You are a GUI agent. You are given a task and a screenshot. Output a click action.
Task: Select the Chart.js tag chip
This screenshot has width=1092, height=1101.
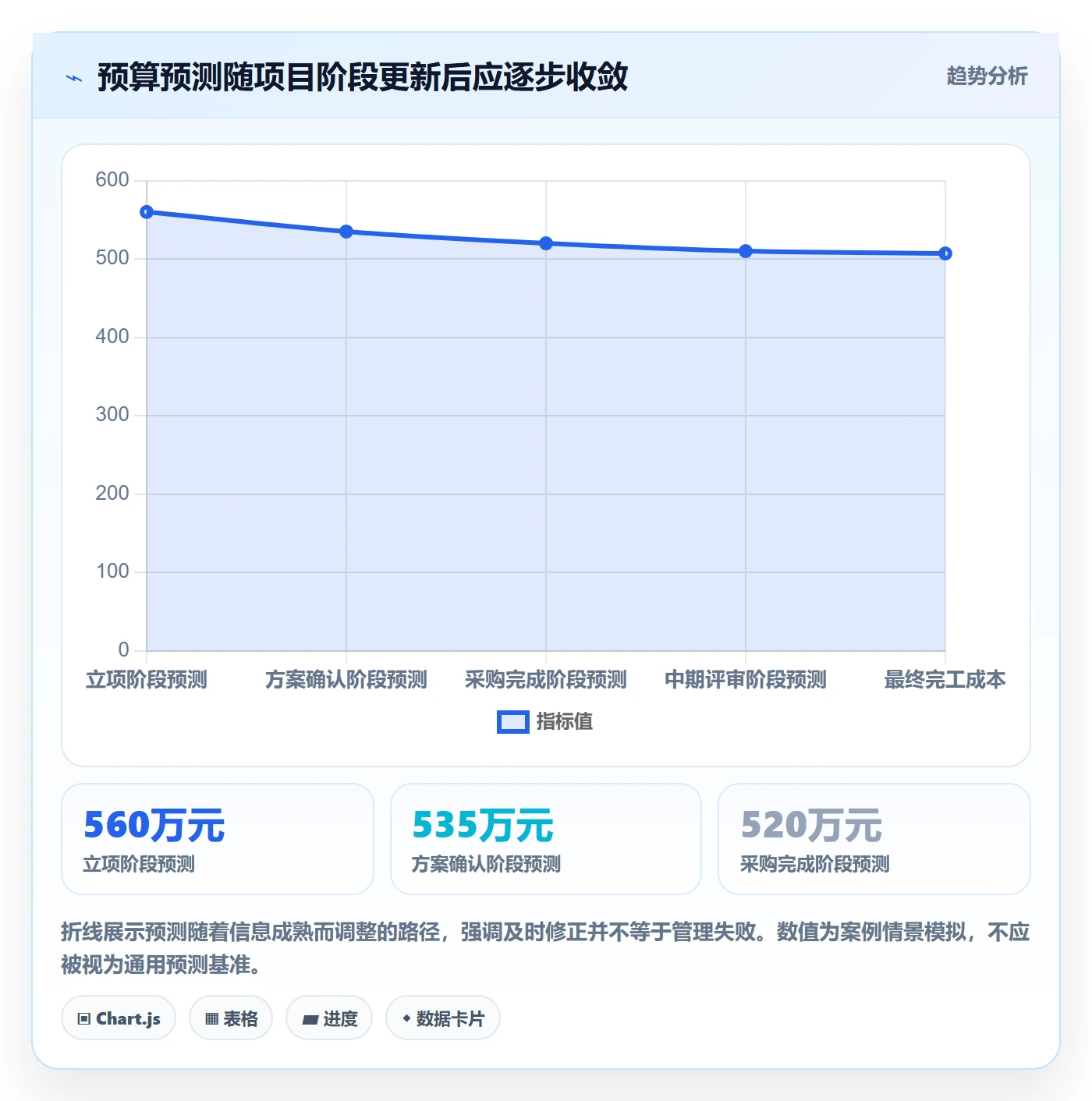[119, 1018]
